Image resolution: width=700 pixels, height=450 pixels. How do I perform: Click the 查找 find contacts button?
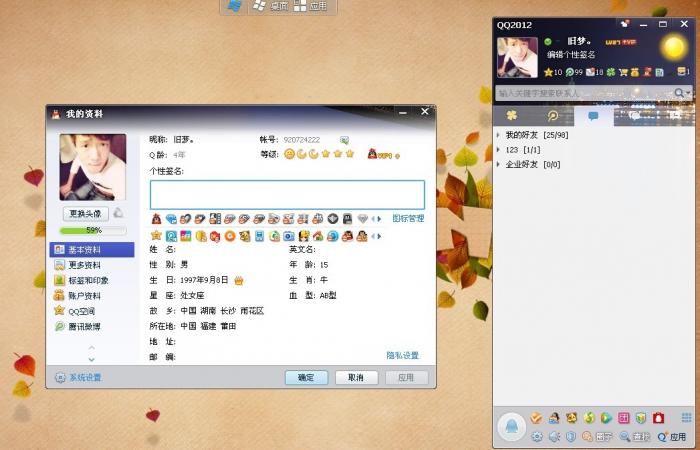634,437
